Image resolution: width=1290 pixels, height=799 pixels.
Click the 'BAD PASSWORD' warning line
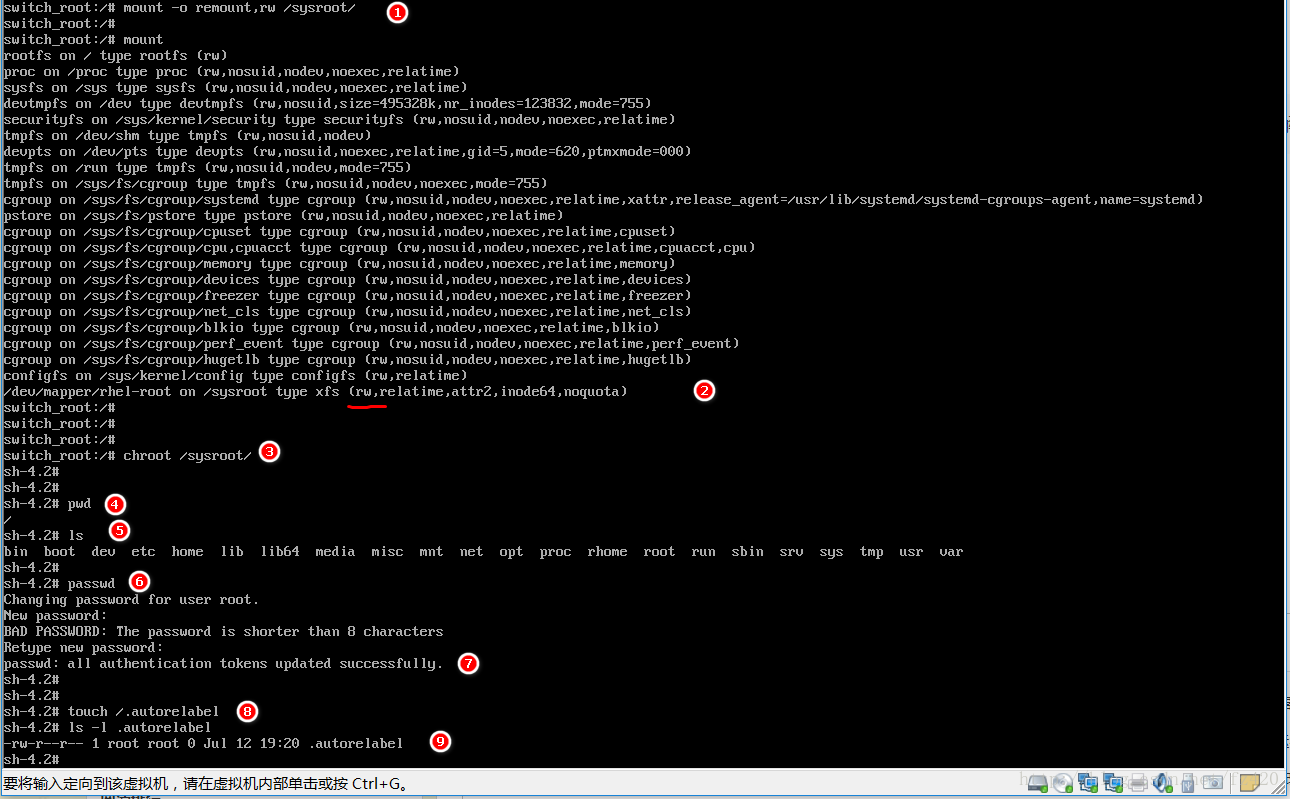click(224, 632)
